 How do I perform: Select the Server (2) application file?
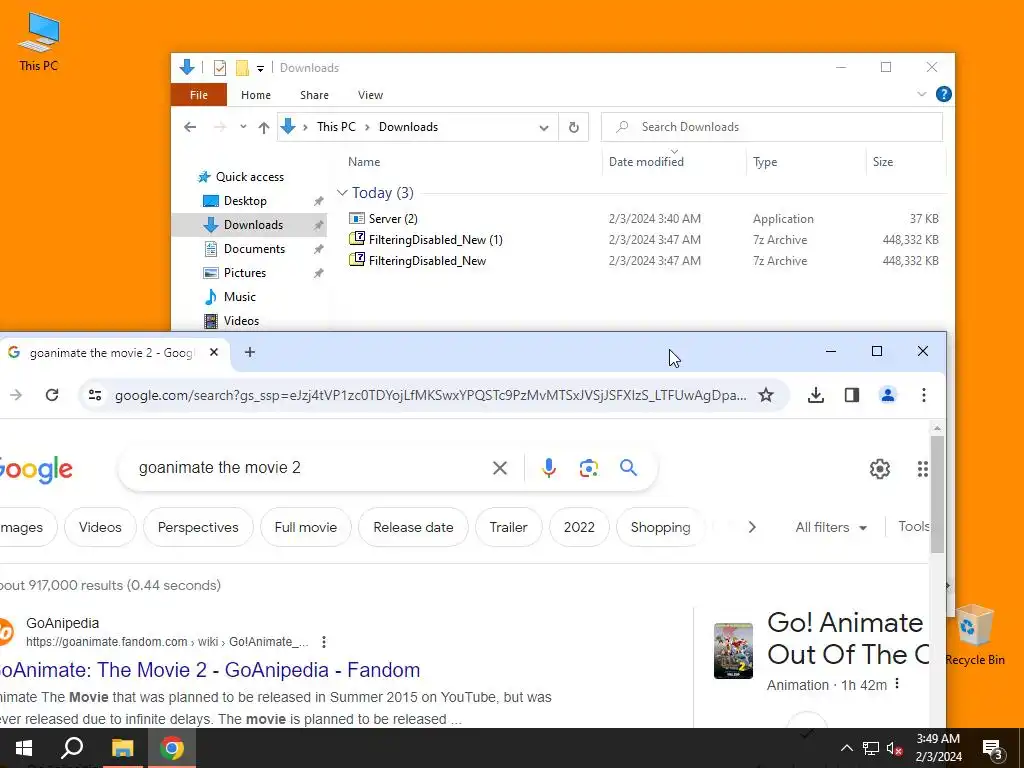pos(392,219)
